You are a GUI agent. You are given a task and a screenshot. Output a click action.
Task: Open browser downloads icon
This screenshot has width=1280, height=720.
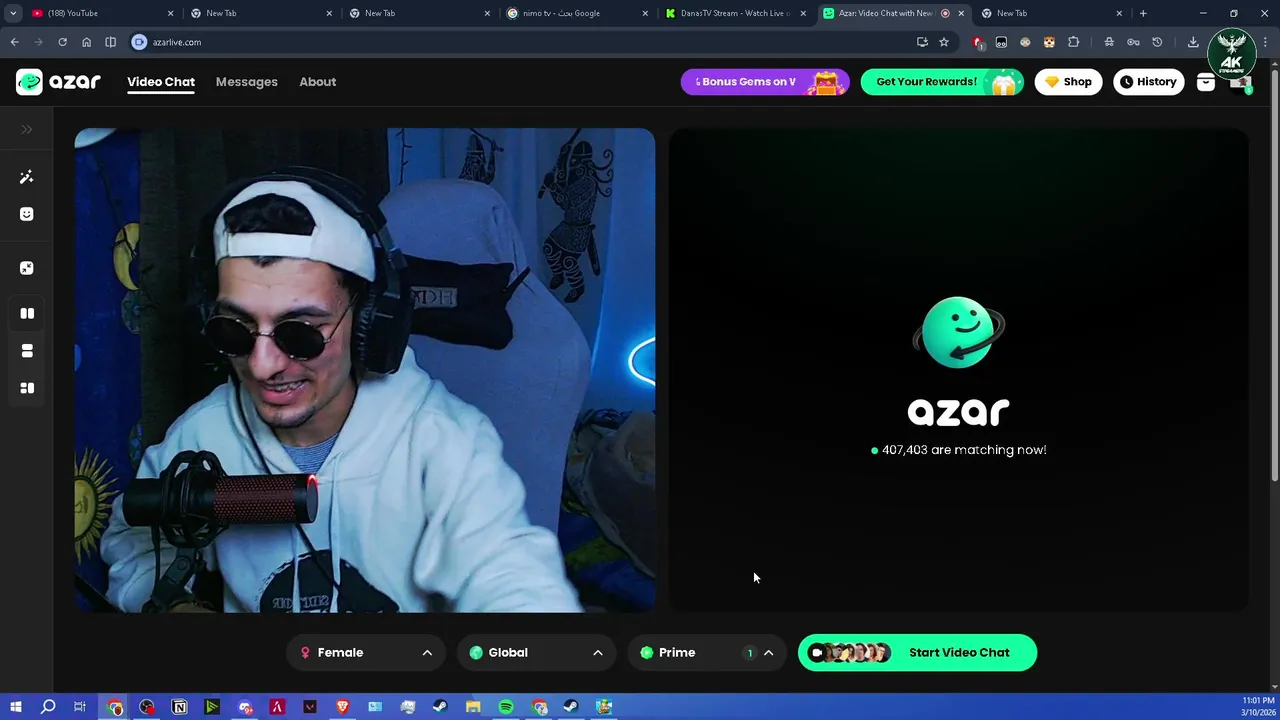(1193, 42)
